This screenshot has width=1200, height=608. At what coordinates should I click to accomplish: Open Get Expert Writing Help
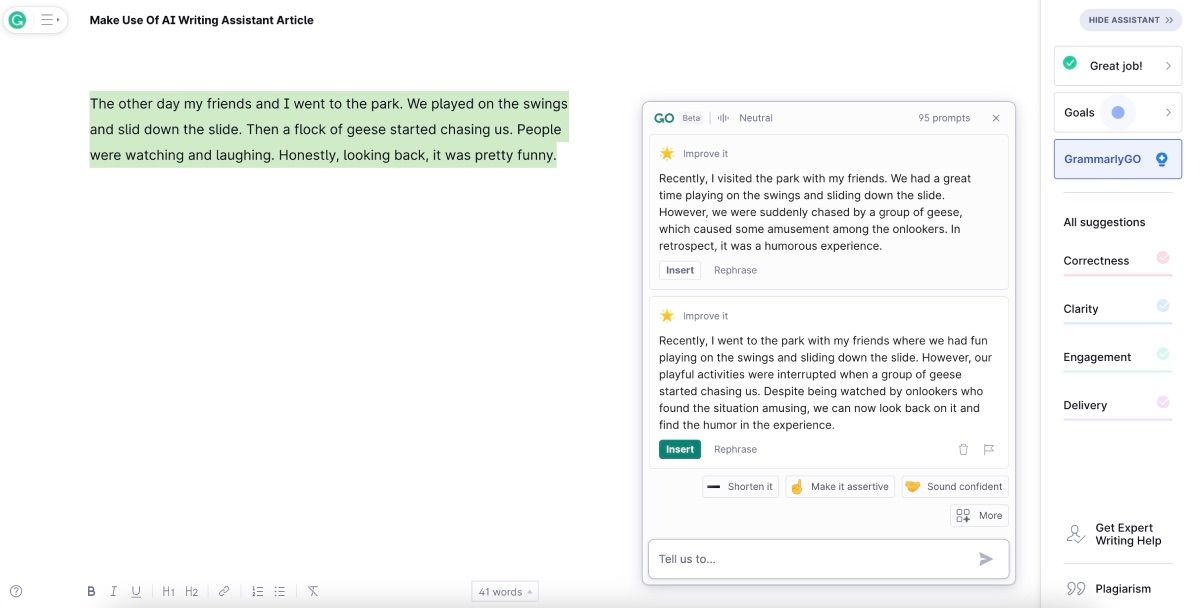point(1114,534)
